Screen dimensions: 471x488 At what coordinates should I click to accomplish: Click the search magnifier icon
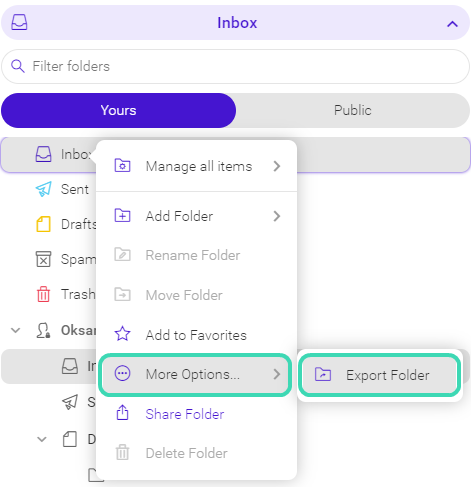click(18, 66)
